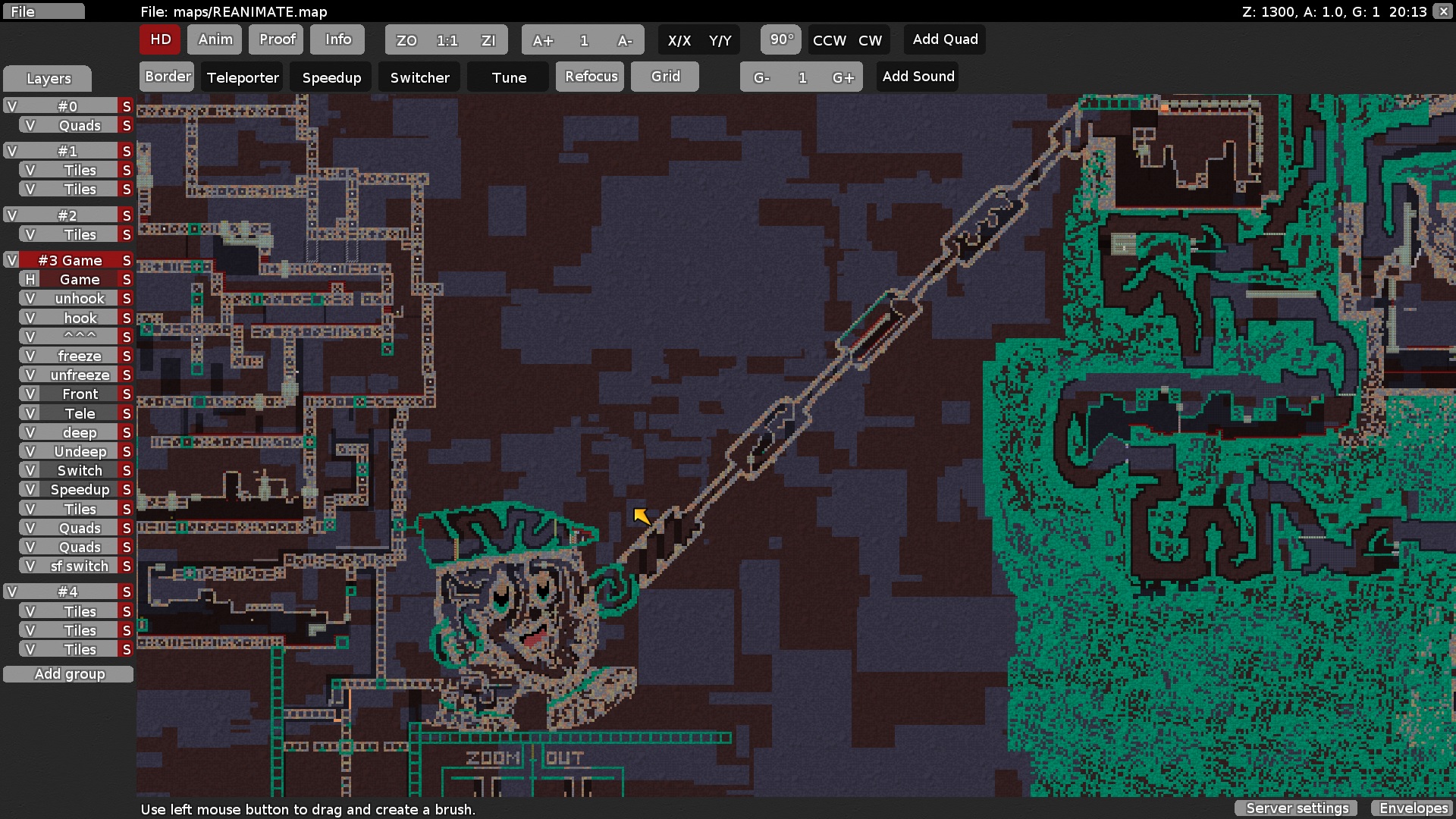This screenshot has width=1456, height=819.
Task: Increase animation speed with A+
Action: click(x=542, y=40)
